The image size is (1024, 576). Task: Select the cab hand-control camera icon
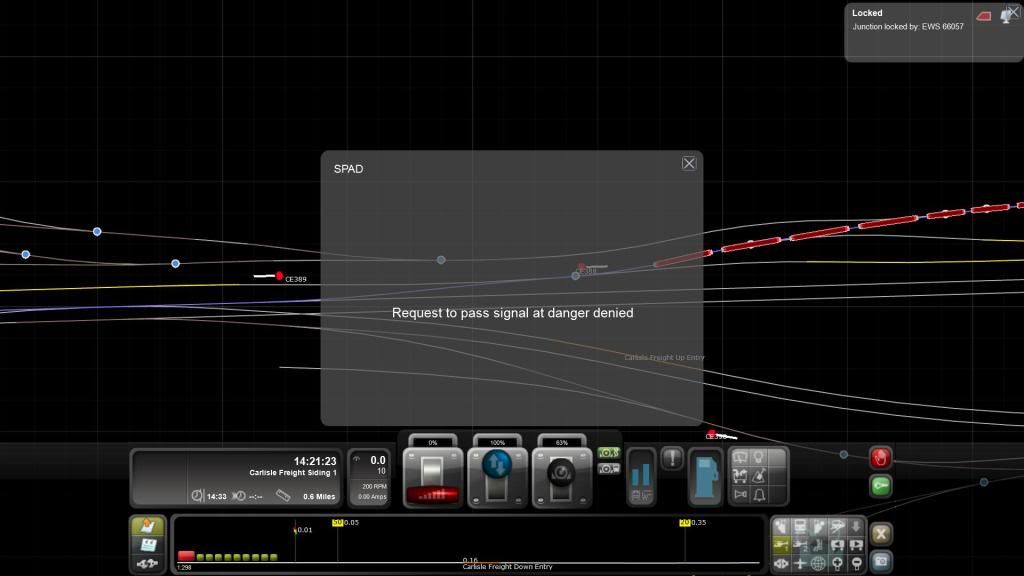click(780, 526)
